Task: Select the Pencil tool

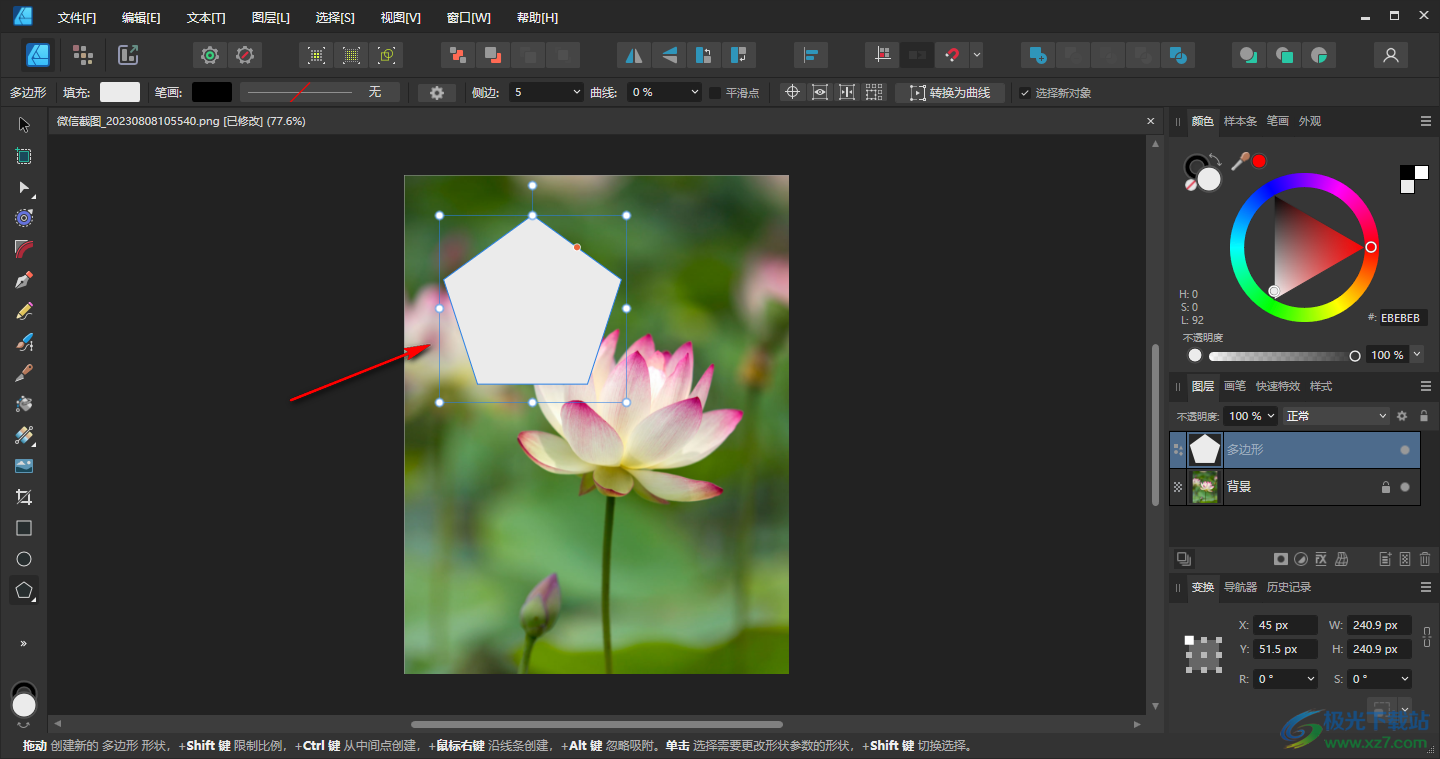Action: click(x=24, y=311)
